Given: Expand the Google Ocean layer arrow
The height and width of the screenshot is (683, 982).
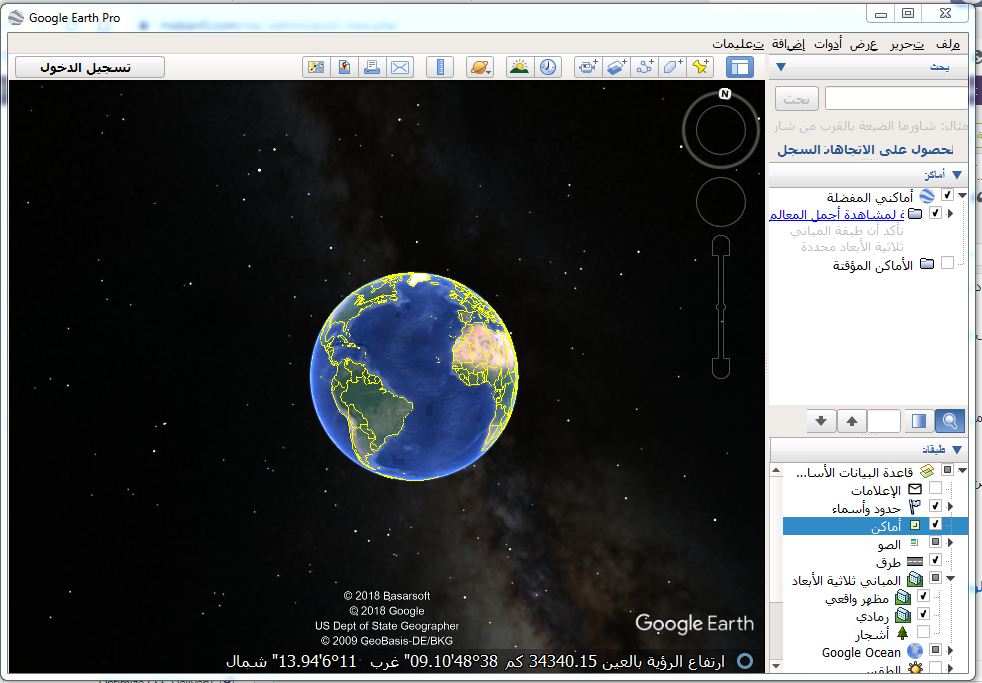Looking at the screenshot, I should (x=950, y=650).
